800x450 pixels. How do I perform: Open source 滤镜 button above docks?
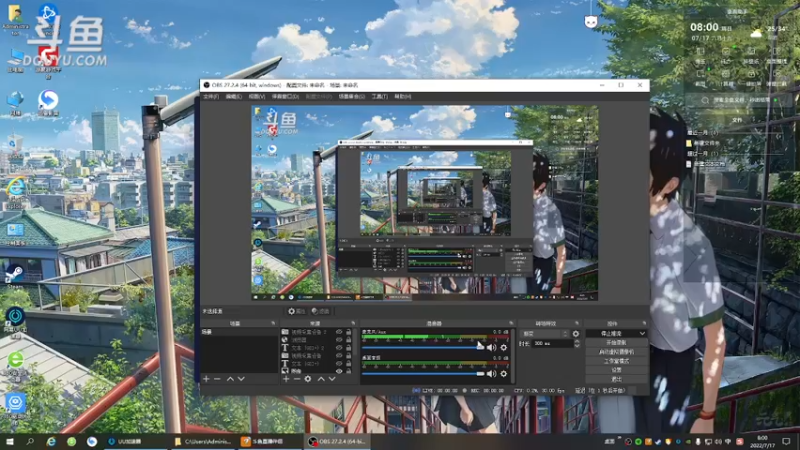(x=320, y=311)
